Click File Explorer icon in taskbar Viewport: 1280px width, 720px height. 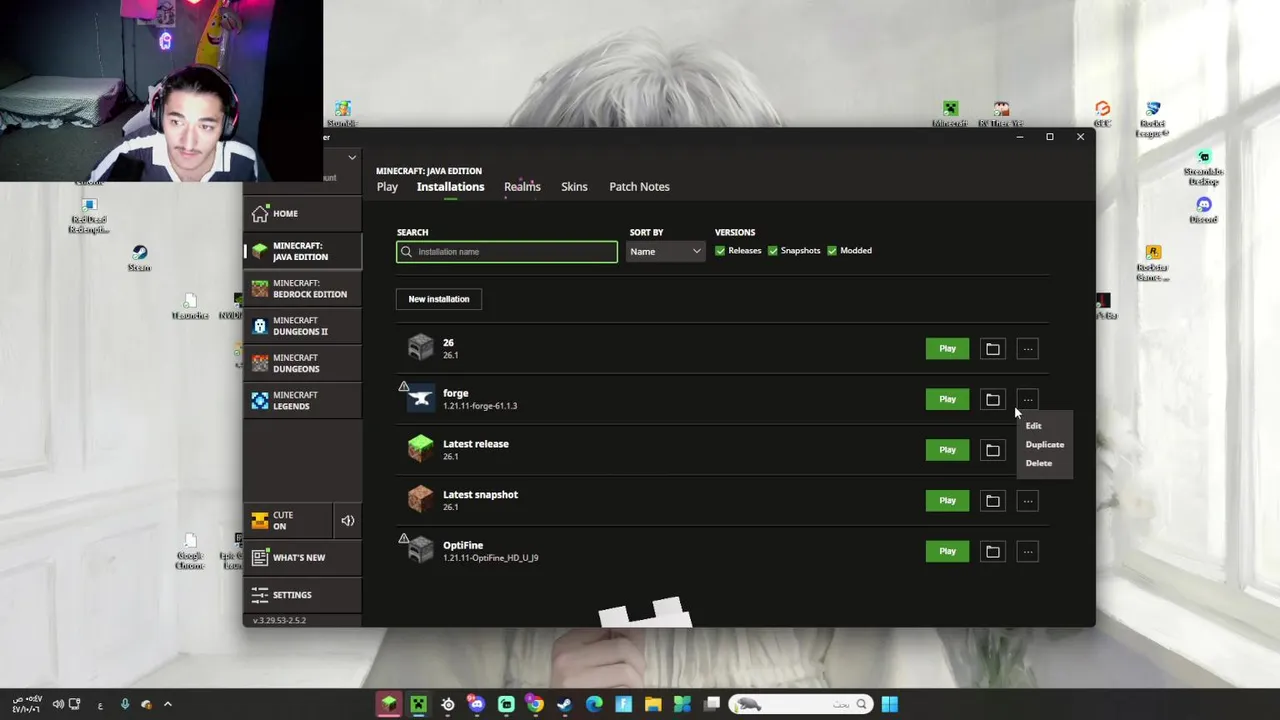coord(653,704)
